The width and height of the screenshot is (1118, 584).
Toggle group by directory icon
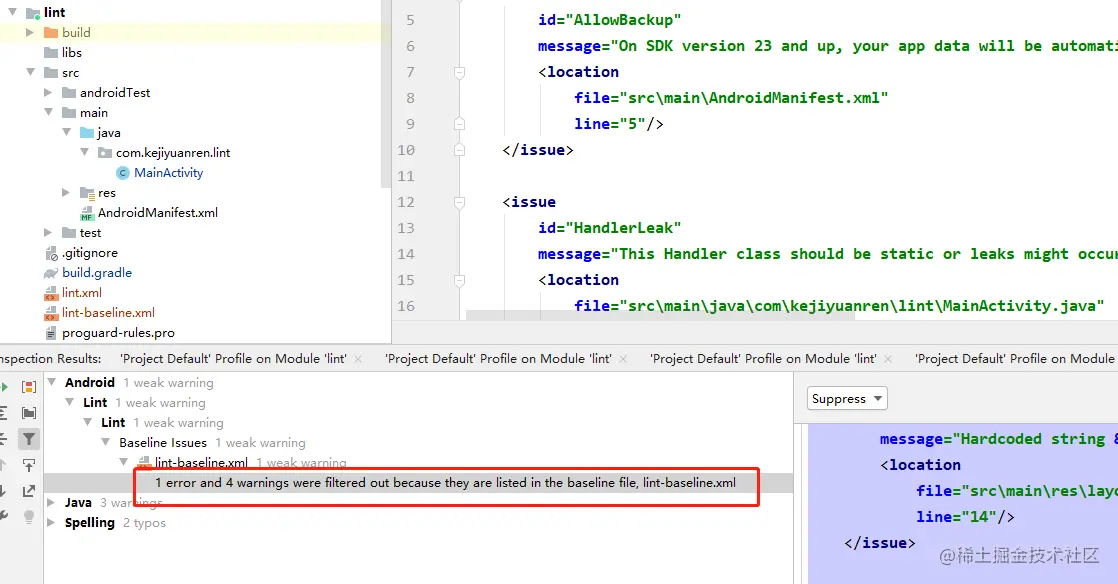(29, 413)
